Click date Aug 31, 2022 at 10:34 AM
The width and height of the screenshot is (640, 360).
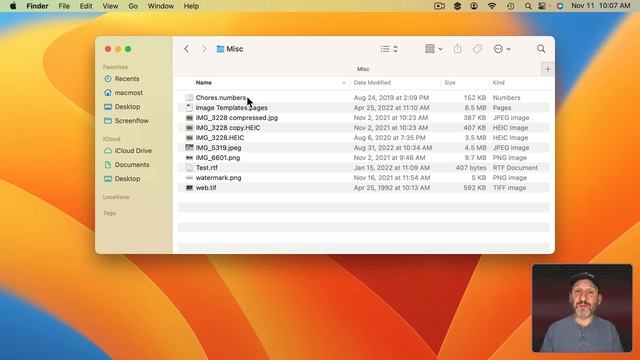point(393,148)
